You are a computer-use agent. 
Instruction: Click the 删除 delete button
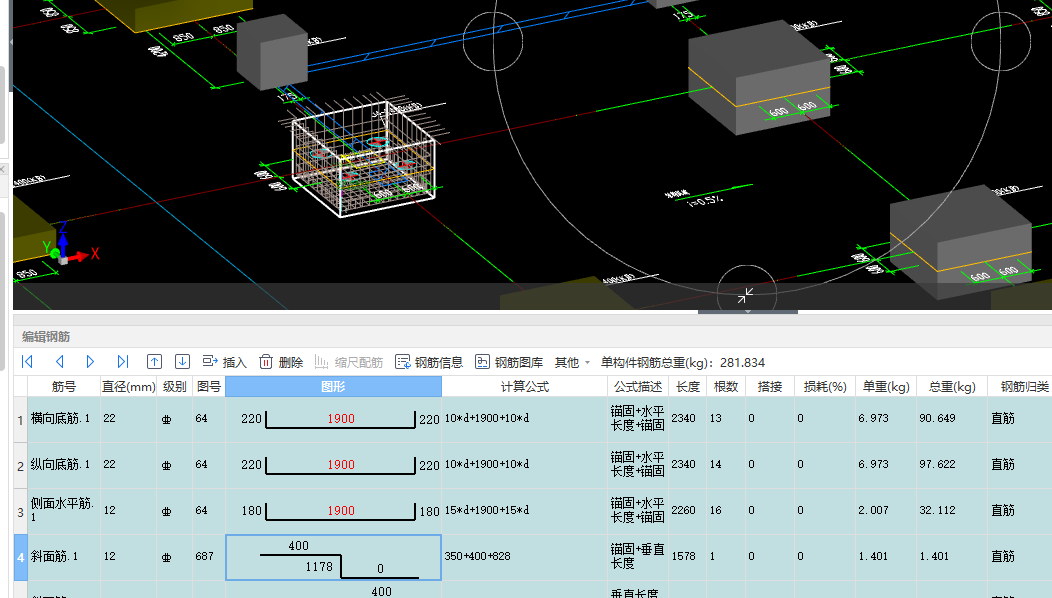pyautogui.click(x=281, y=362)
